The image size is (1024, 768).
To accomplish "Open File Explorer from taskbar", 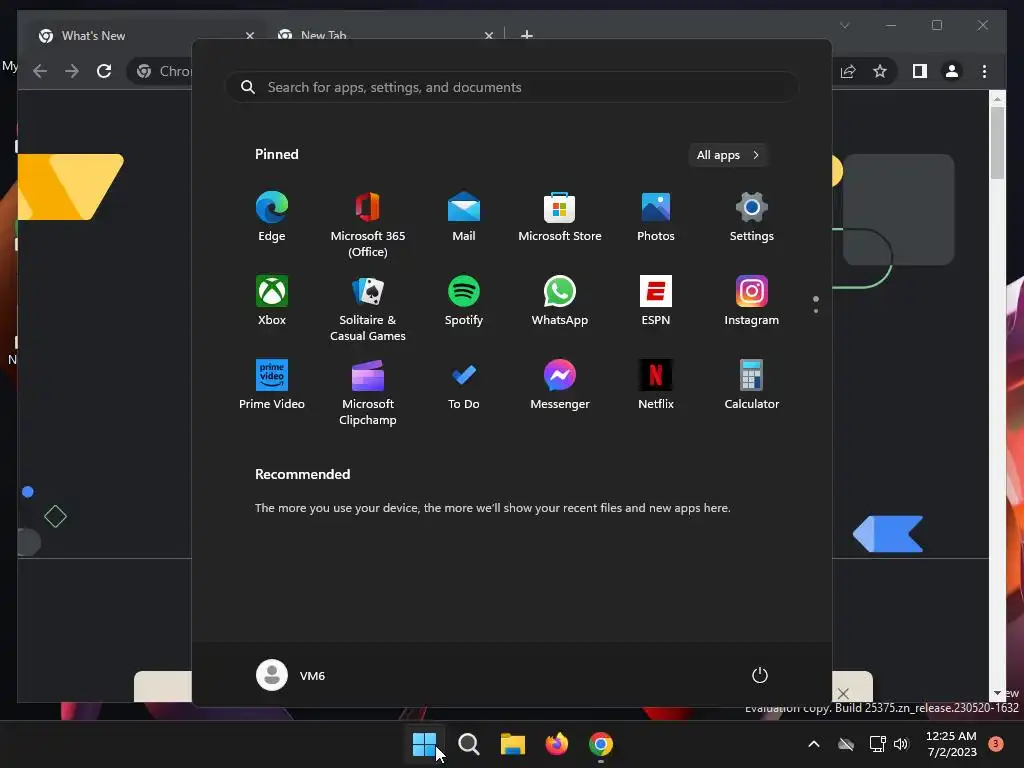I will (513, 744).
